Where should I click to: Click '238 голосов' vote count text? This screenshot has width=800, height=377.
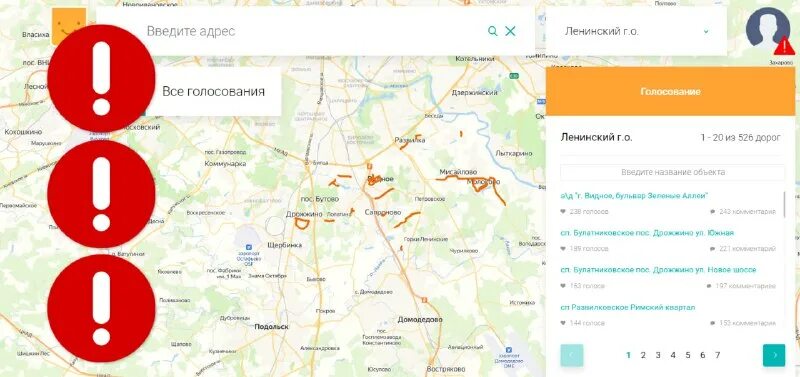coord(589,211)
